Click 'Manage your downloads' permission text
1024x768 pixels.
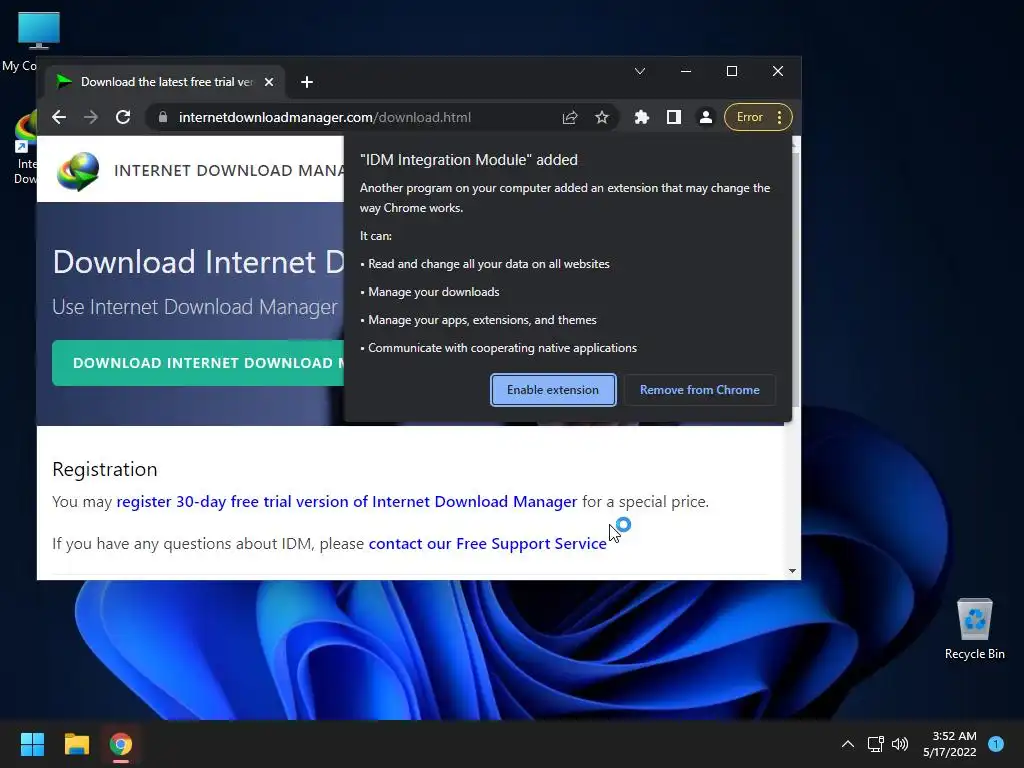point(434,292)
